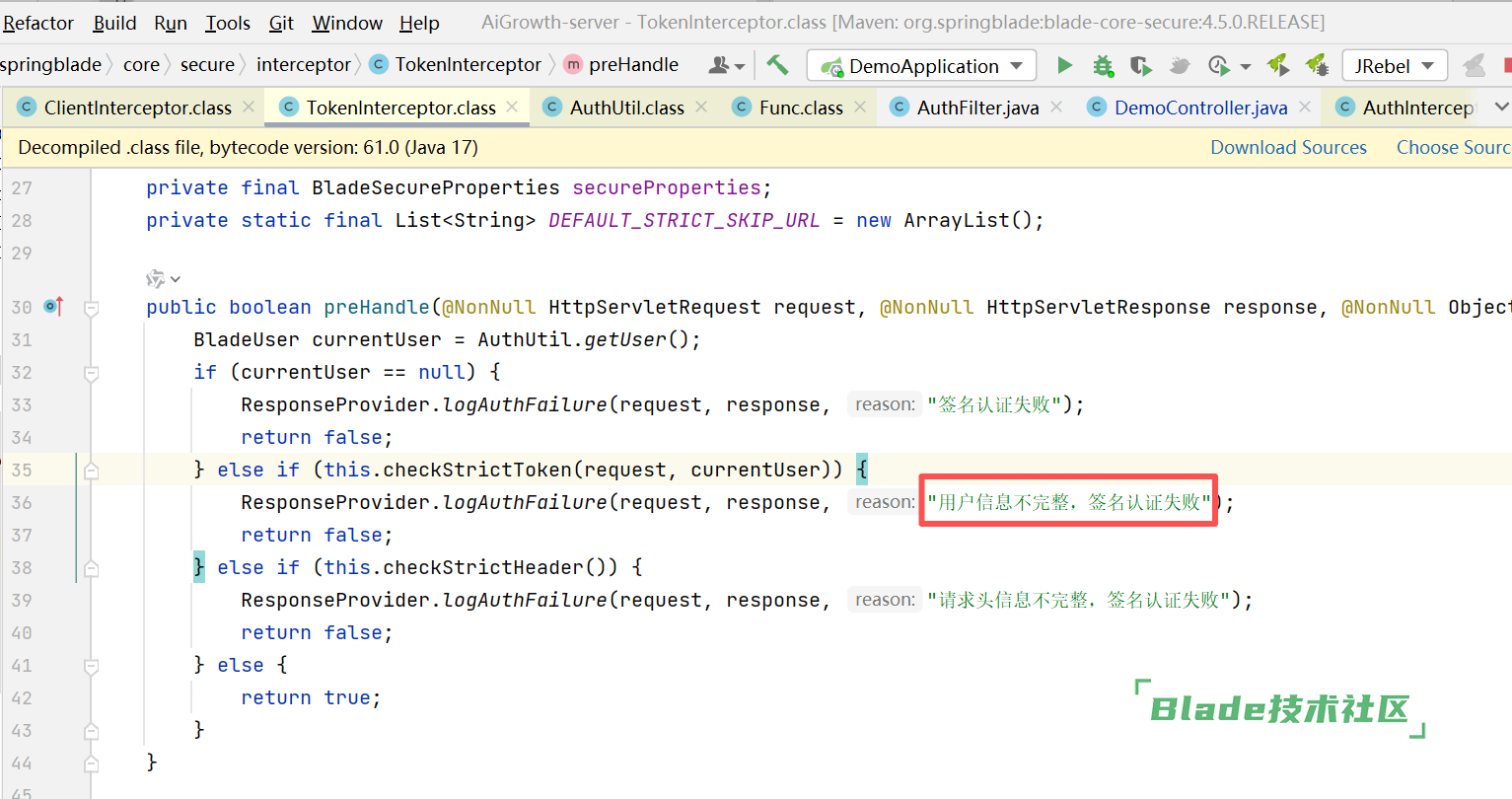Collapse the if block fold on line 32
This screenshot has width=1512, height=799.
tap(91, 373)
